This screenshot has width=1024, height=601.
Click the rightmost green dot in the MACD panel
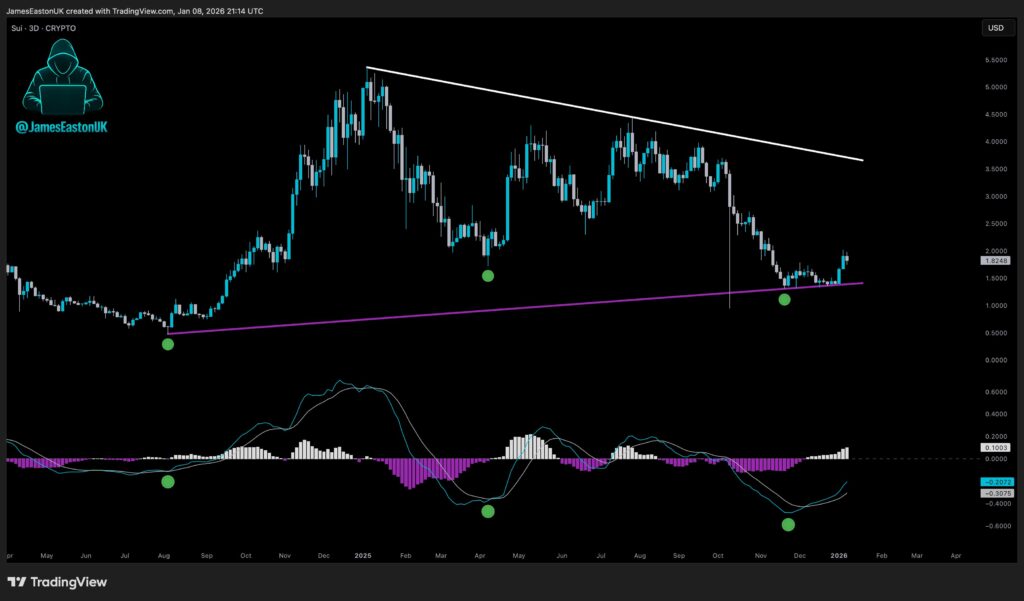(788, 524)
